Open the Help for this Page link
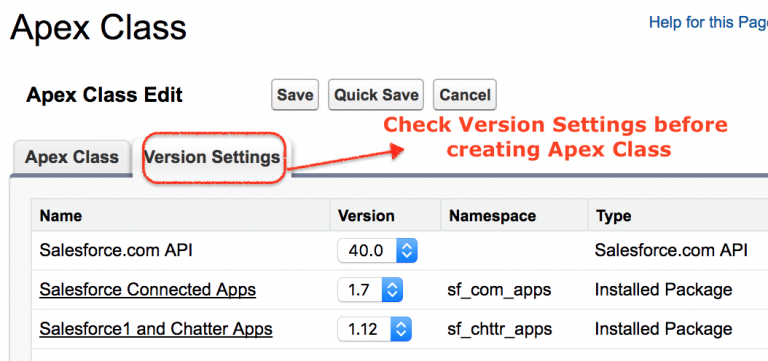The image size is (768, 361). click(x=708, y=23)
